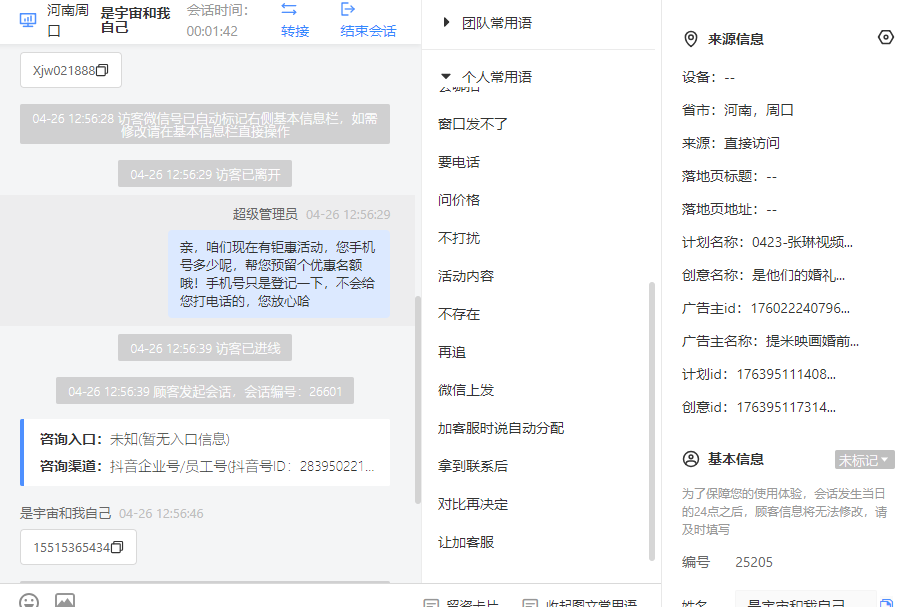The image size is (915, 607).
Task: Open the emoji picker
Action: point(29,601)
